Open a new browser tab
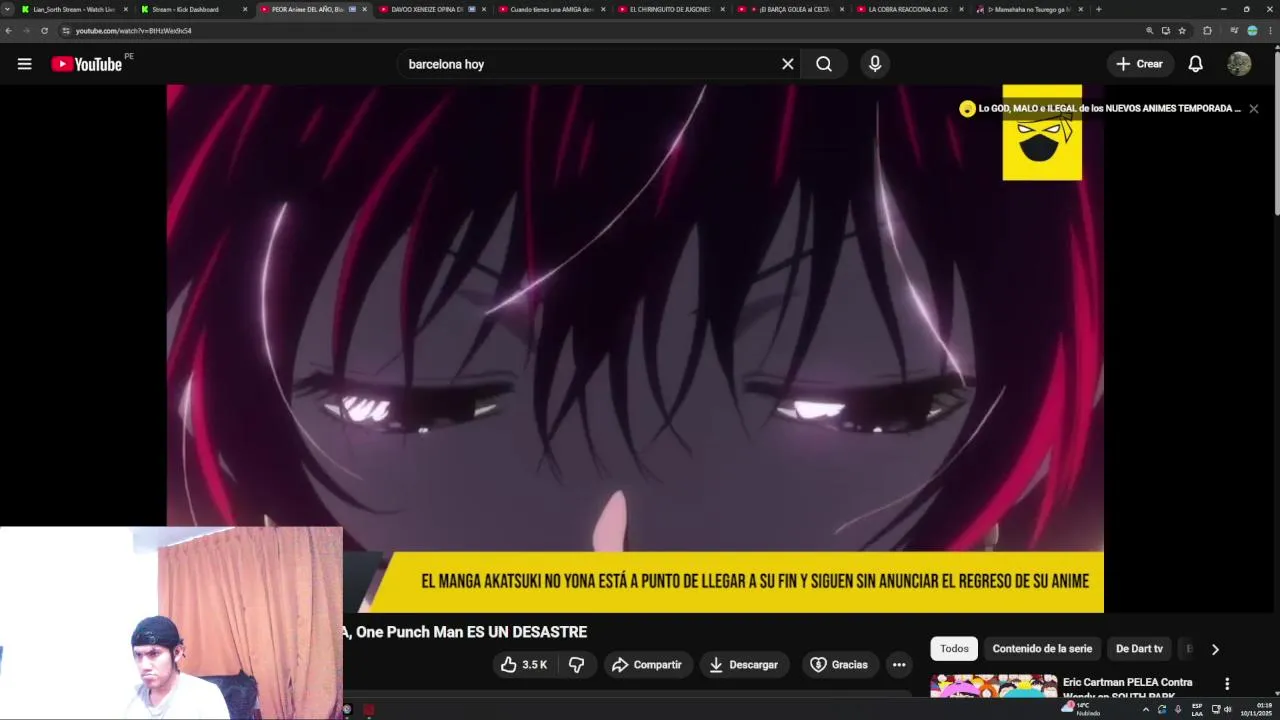 pyautogui.click(x=1098, y=9)
